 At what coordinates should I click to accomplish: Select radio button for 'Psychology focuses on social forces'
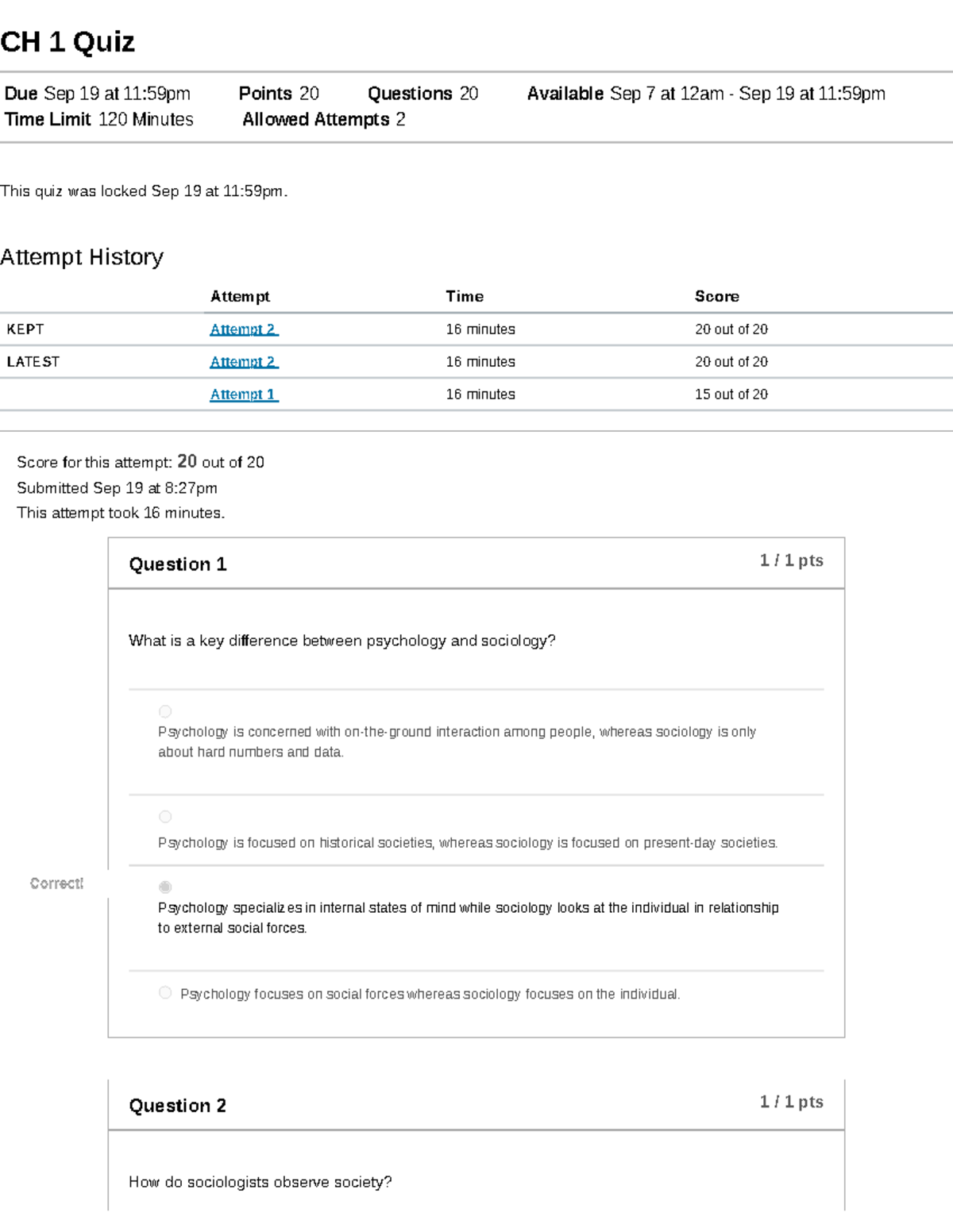[x=165, y=993]
